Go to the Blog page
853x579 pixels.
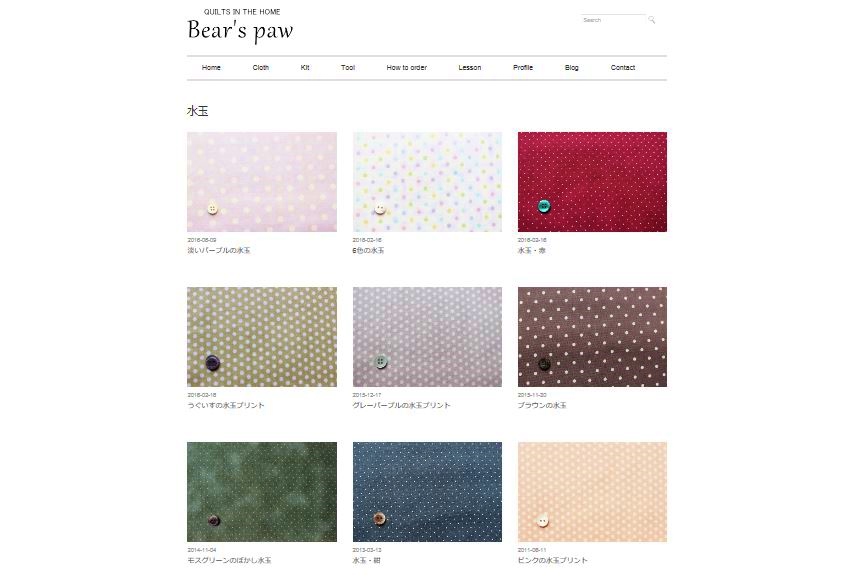point(571,67)
